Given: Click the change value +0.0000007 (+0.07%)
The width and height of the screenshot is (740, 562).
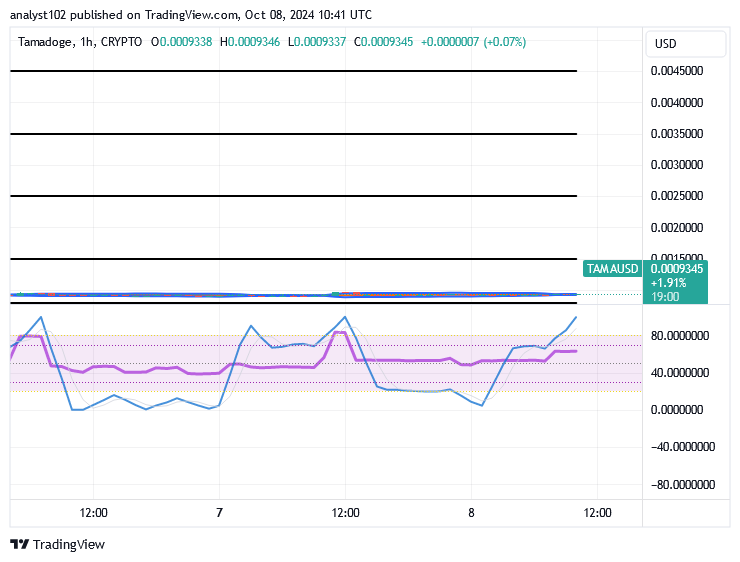Looking at the screenshot, I should point(473,42).
